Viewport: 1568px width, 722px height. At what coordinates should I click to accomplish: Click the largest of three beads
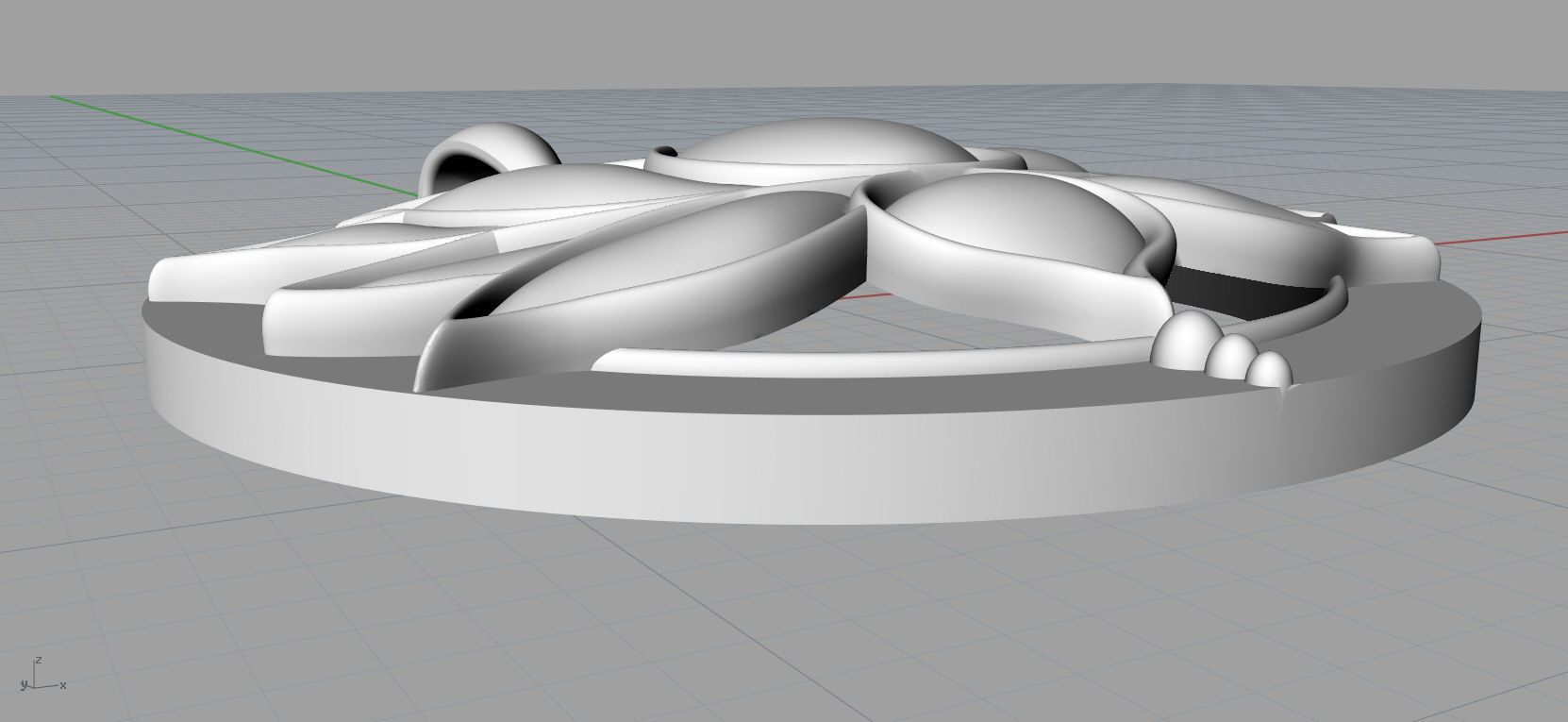[x=1186, y=341]
